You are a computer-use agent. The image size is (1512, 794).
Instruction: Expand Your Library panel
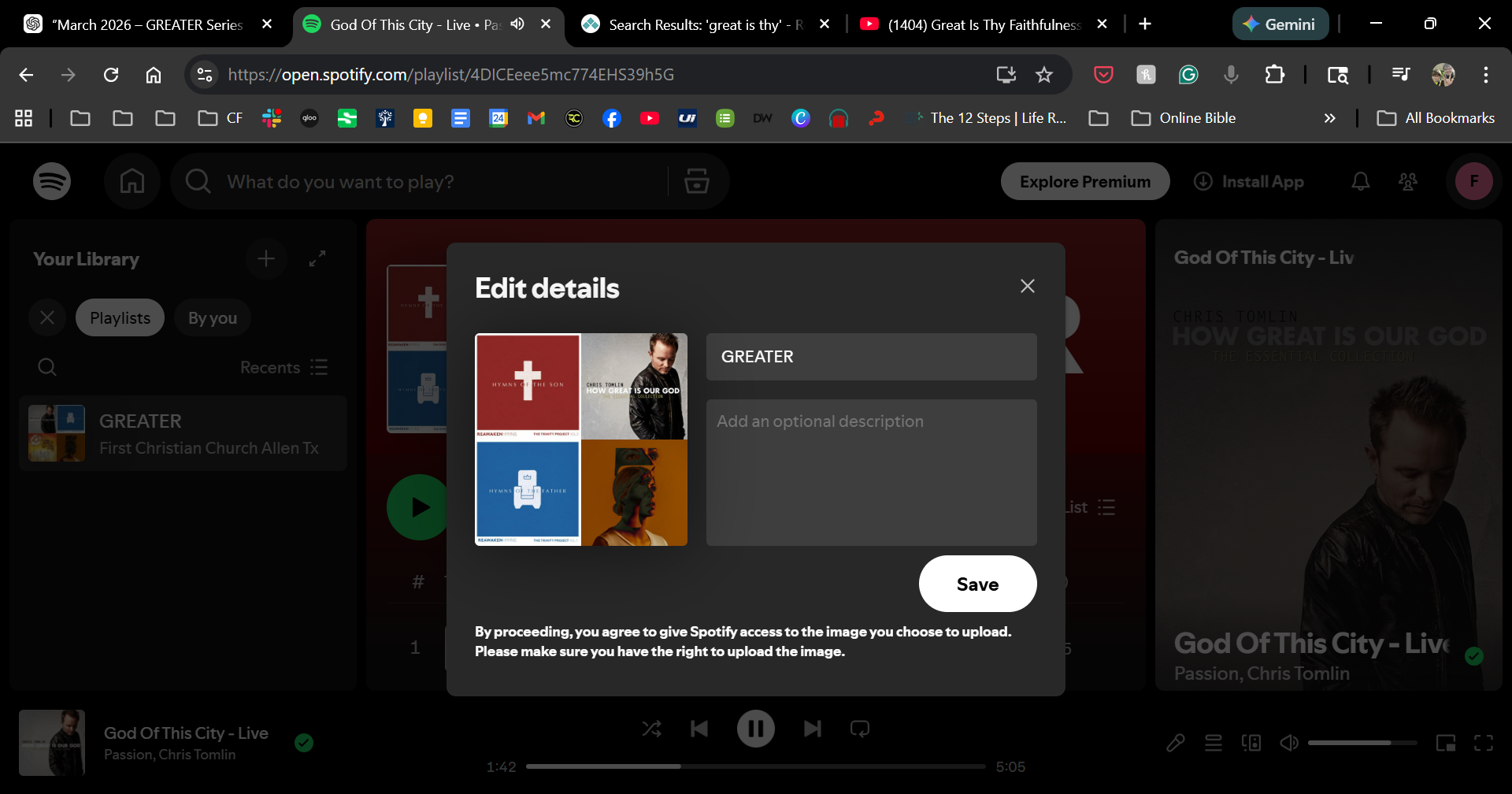[317, 258]
